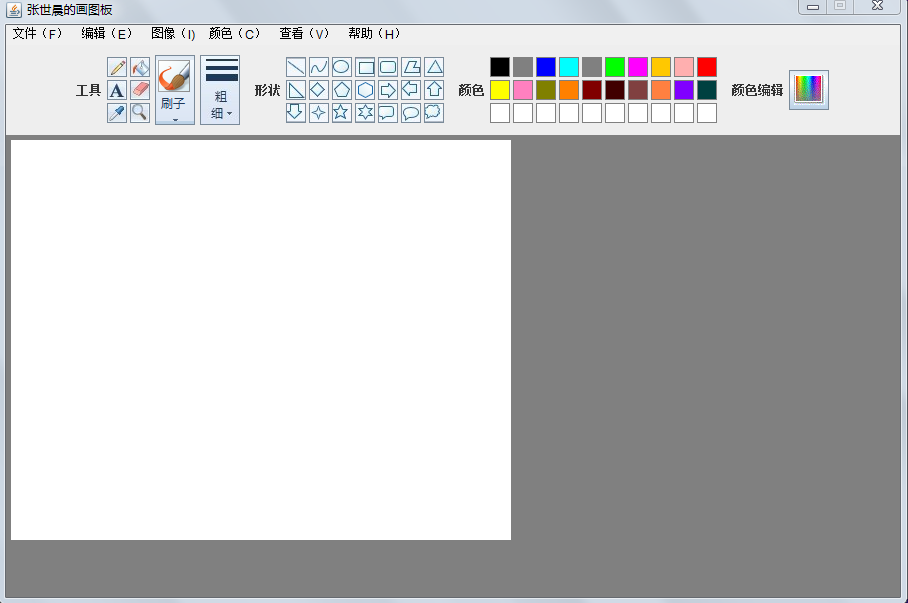Choose the yellow color swatch
908x603 pixels.
click(500, 90)
